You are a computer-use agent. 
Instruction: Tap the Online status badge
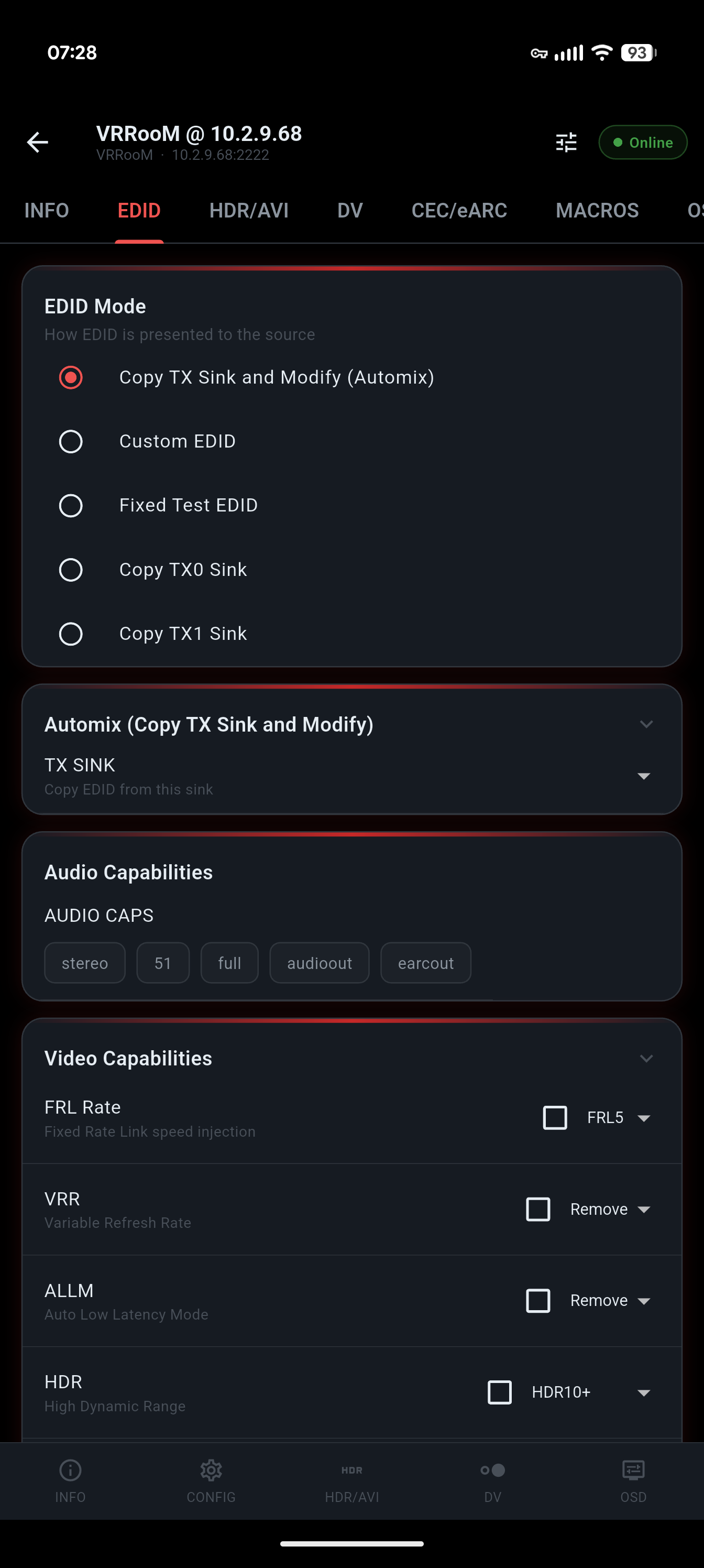(x=643, y=143)
